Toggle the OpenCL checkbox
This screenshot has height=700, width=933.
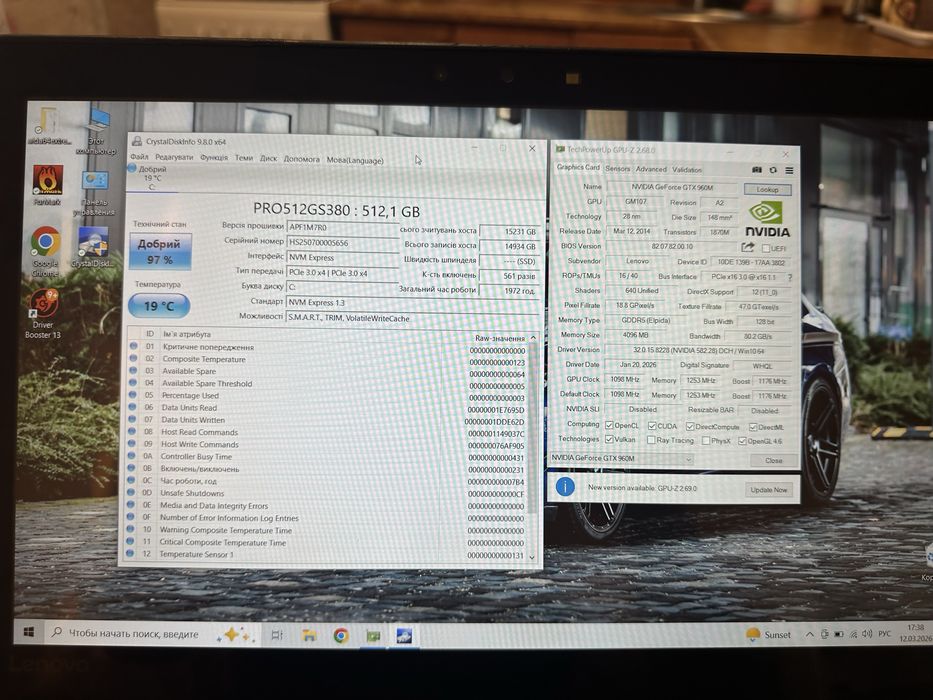tap(609, 426)
